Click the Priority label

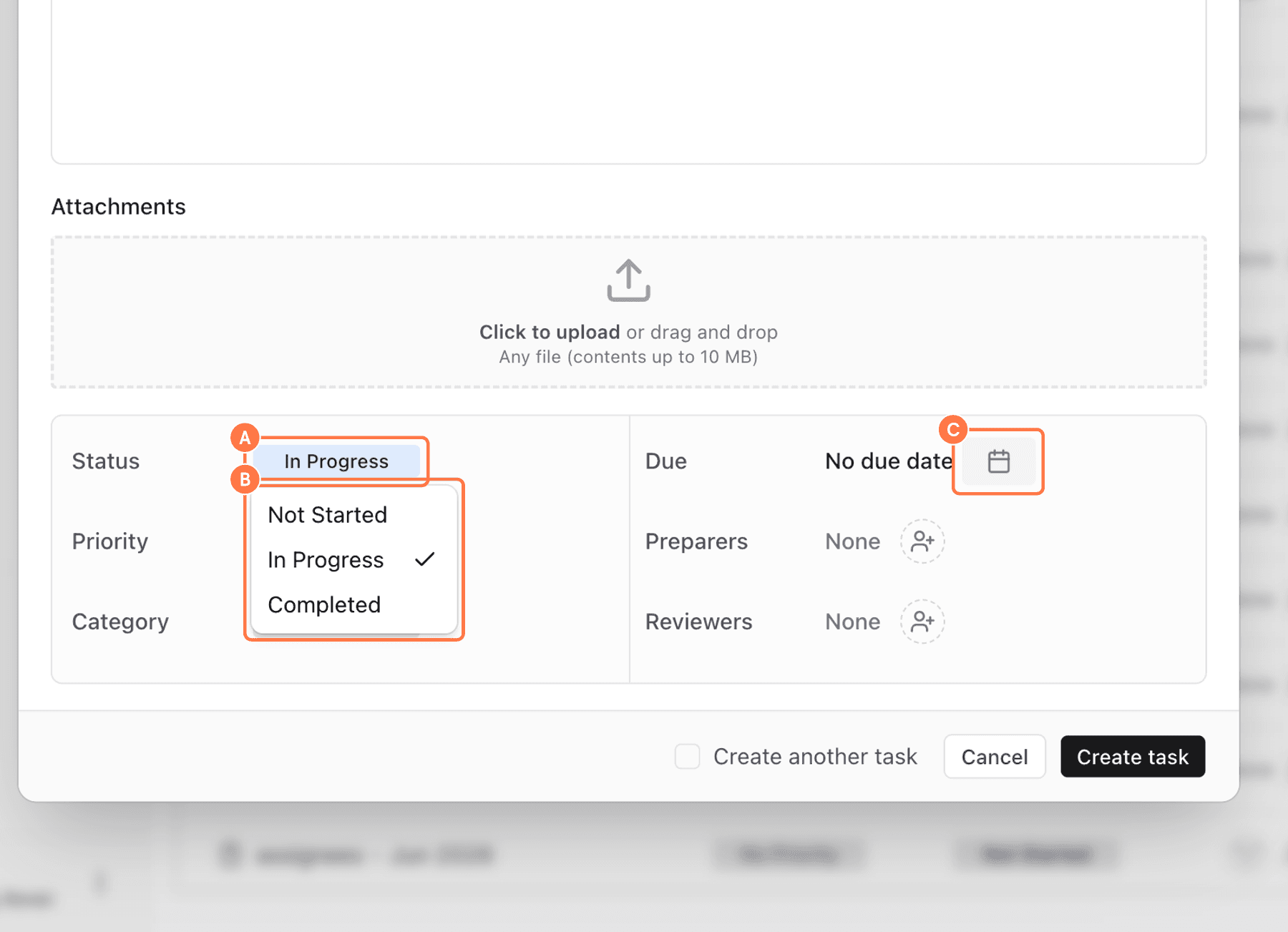pos(110,541)
